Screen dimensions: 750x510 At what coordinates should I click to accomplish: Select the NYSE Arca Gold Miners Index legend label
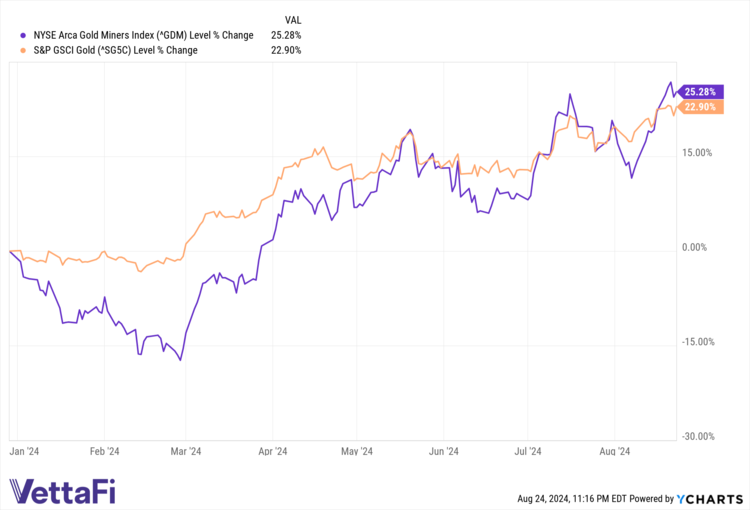point(129,36)
